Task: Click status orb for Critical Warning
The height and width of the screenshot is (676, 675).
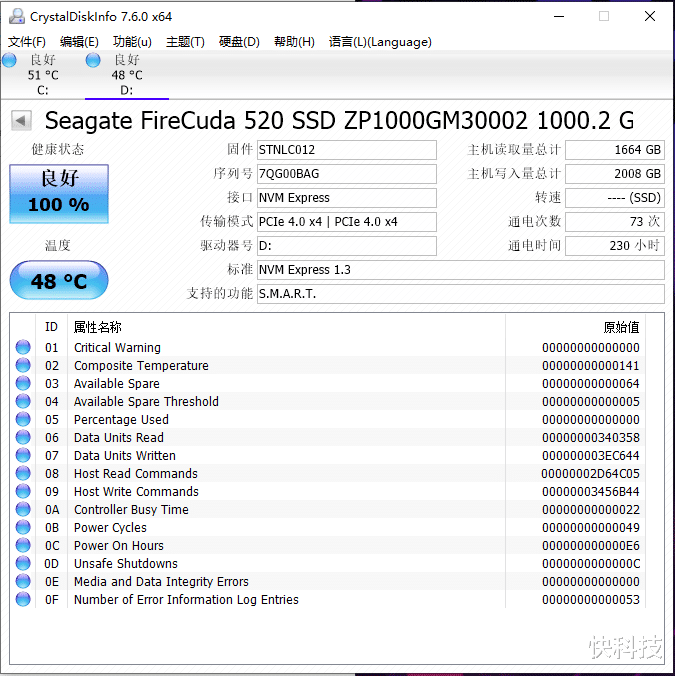Action: coord(23,347)
